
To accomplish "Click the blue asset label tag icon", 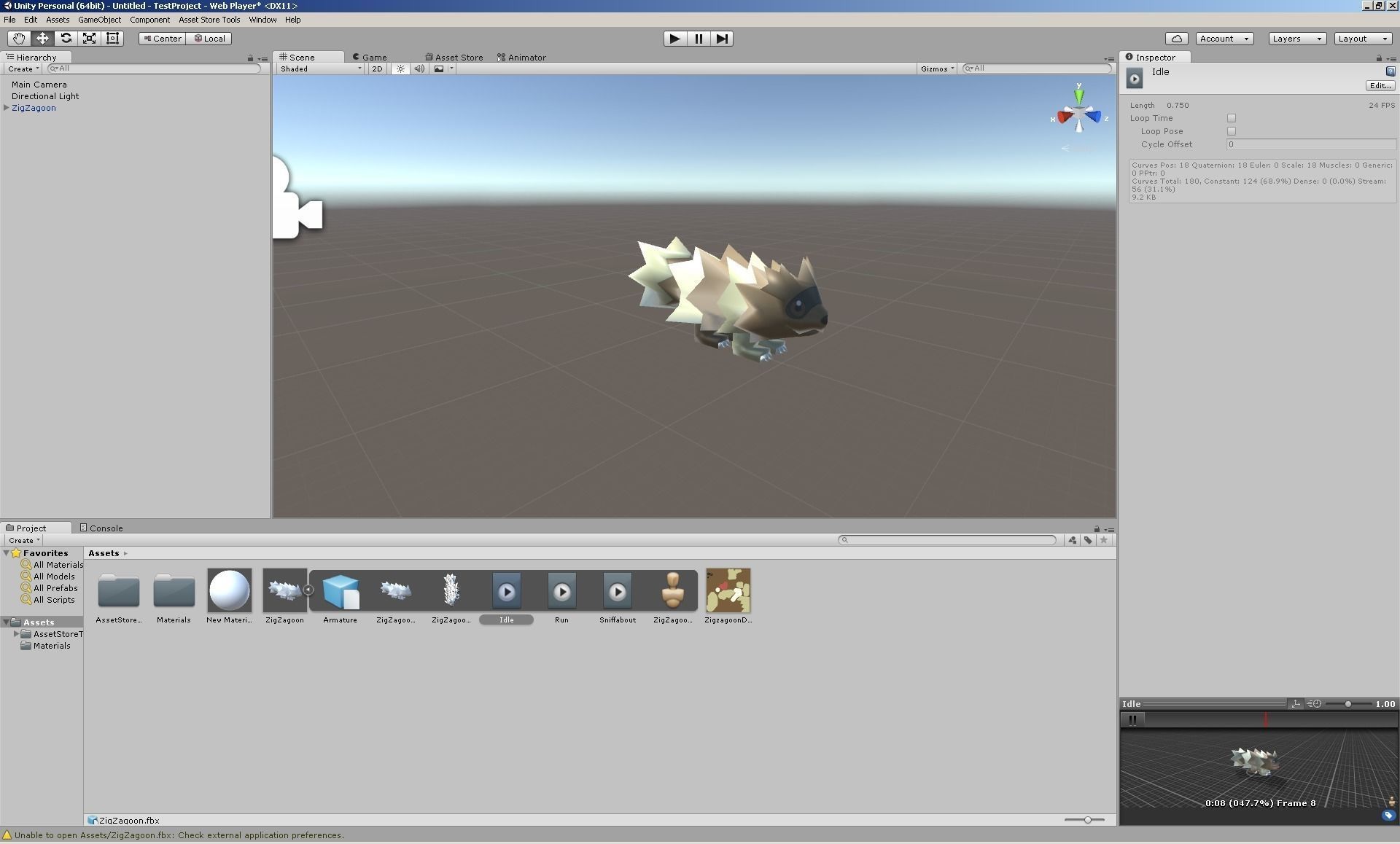I will [1388, 816].
